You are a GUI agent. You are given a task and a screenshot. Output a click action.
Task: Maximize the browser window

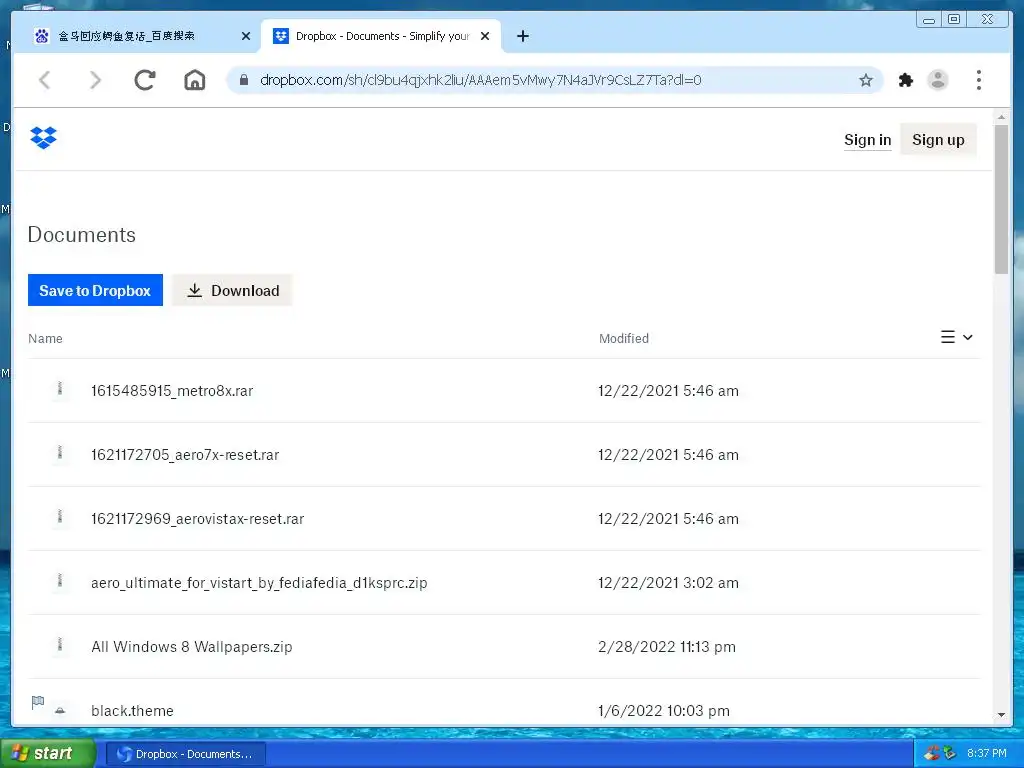point(954,20)
